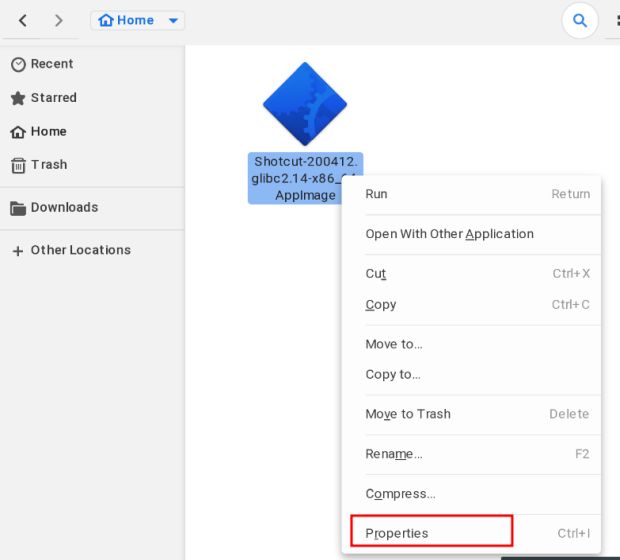Screen dimensions: 620x560
Task: Click the plus icon beside Other Locations
Action: click(x=17, y=251)
